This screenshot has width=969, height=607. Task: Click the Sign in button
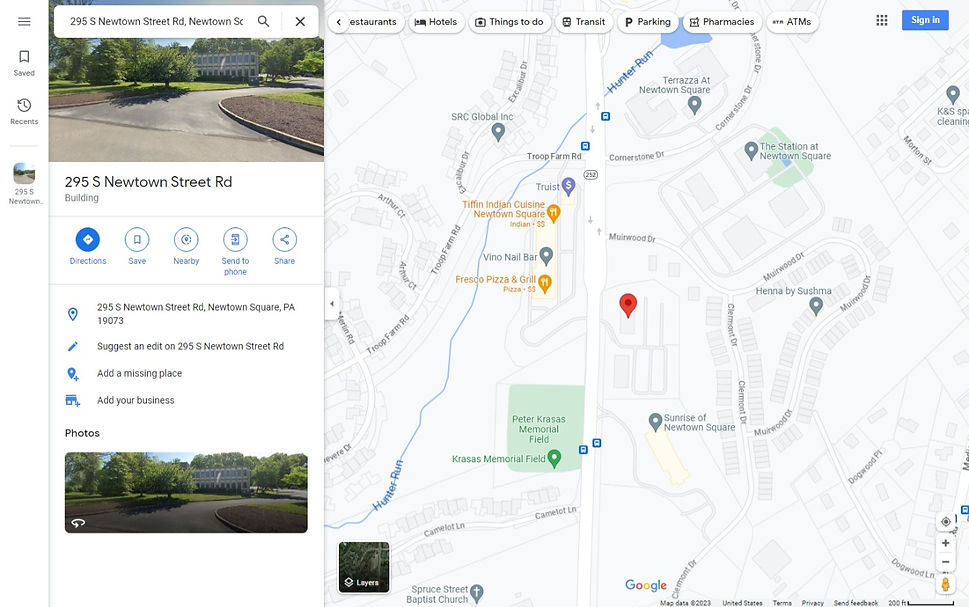925,20
